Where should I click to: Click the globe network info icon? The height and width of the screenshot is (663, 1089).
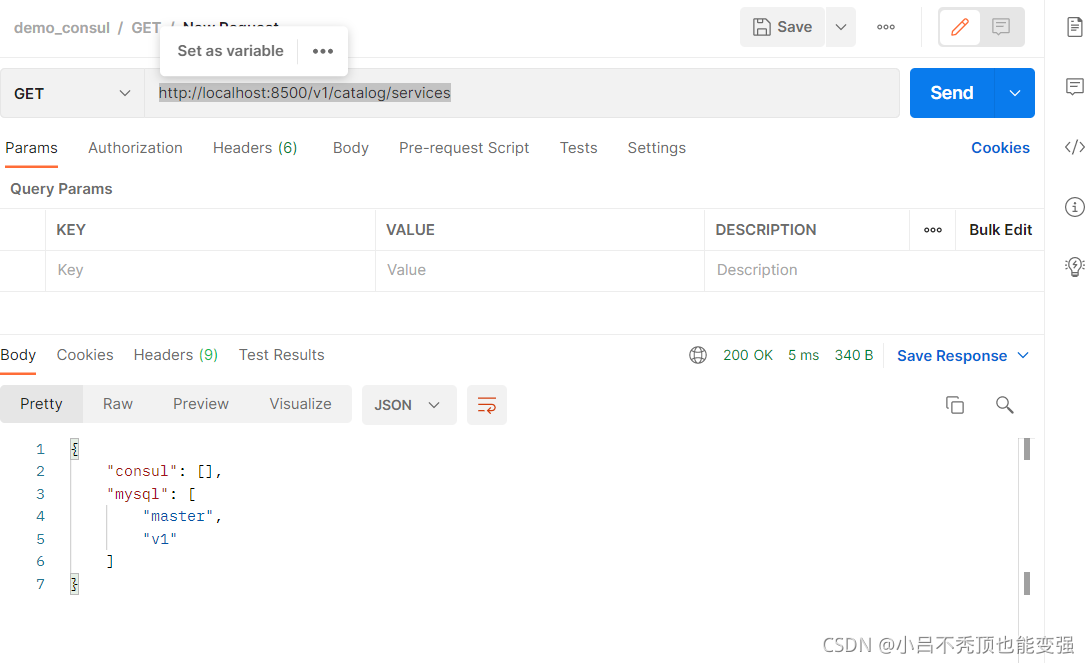pyautogui.click(x=698, y=355)
